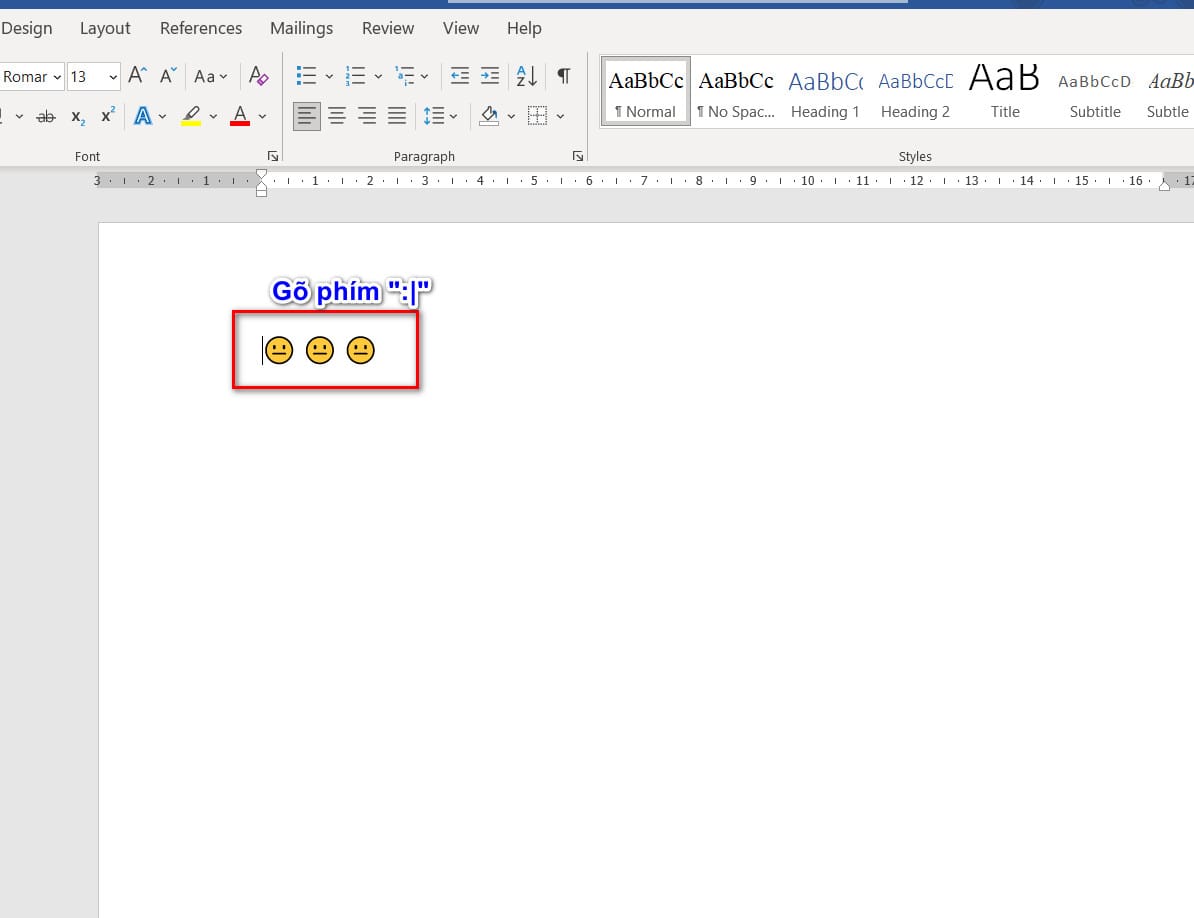
Task: Expand the Bullets list dropdown arrow
Action: tap(329, 77)
